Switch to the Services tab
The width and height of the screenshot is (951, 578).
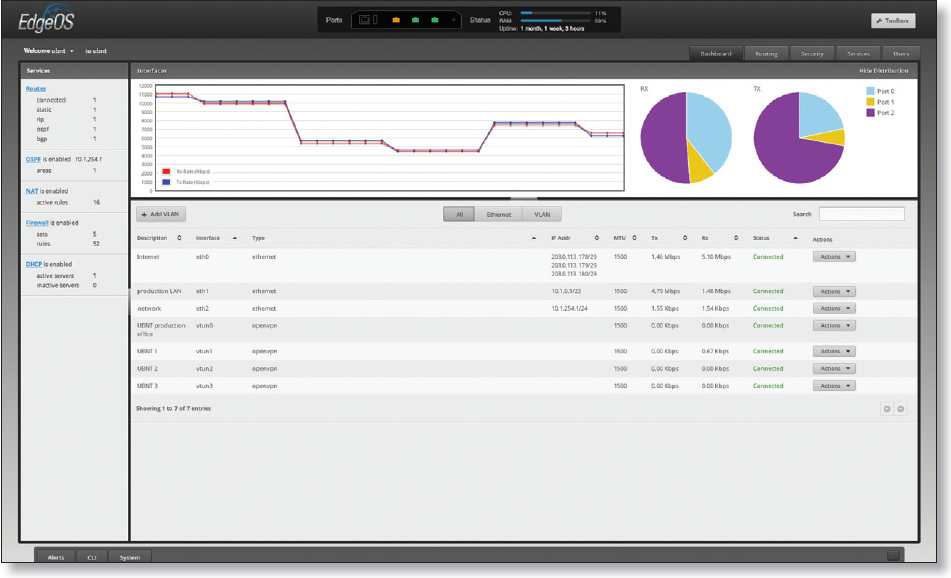(858, 53)
